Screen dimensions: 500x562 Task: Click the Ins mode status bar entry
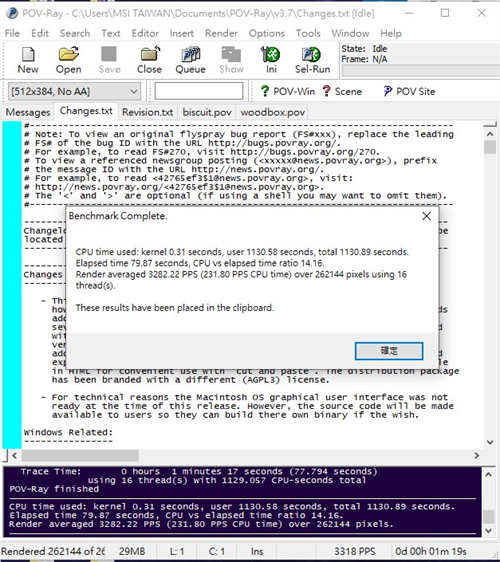coord(257,551)
